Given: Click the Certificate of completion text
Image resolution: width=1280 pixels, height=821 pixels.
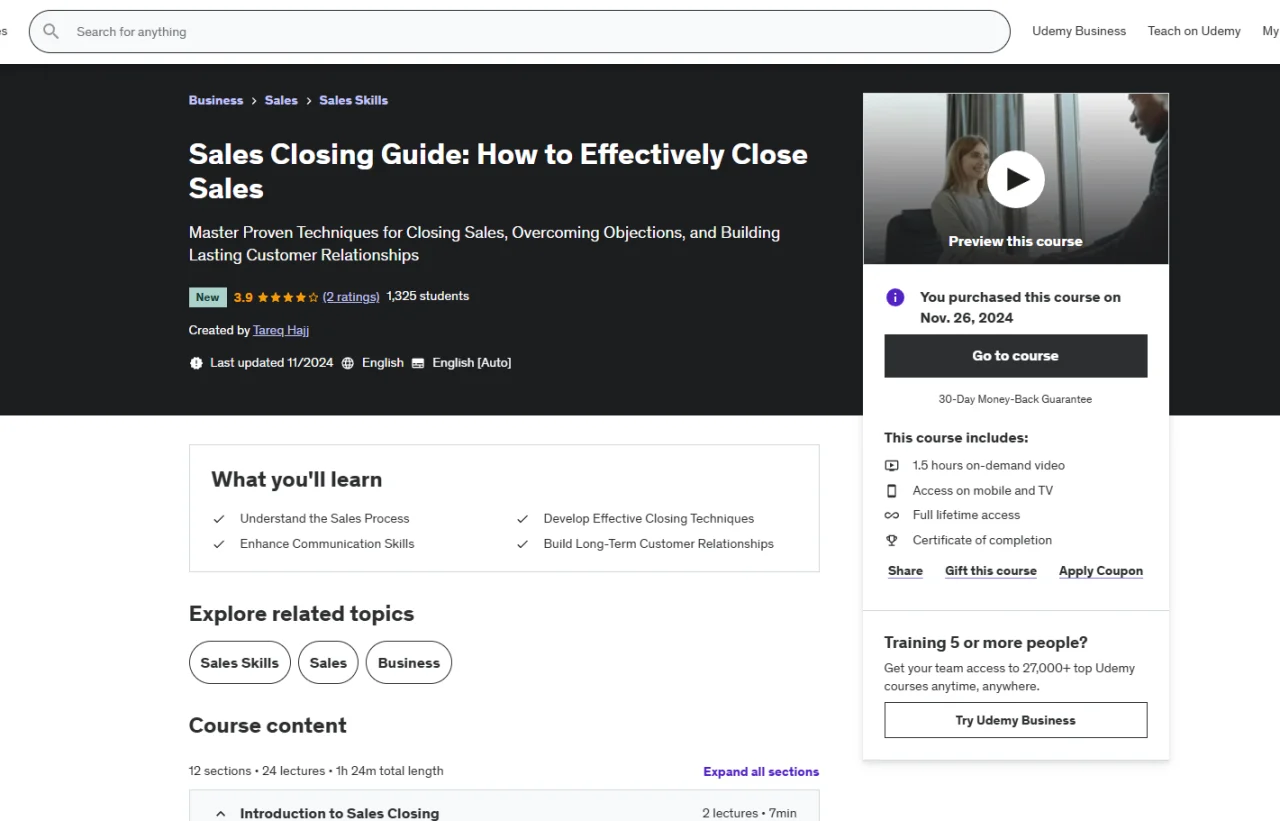Looking at the screenshot, I should [982, 540].
